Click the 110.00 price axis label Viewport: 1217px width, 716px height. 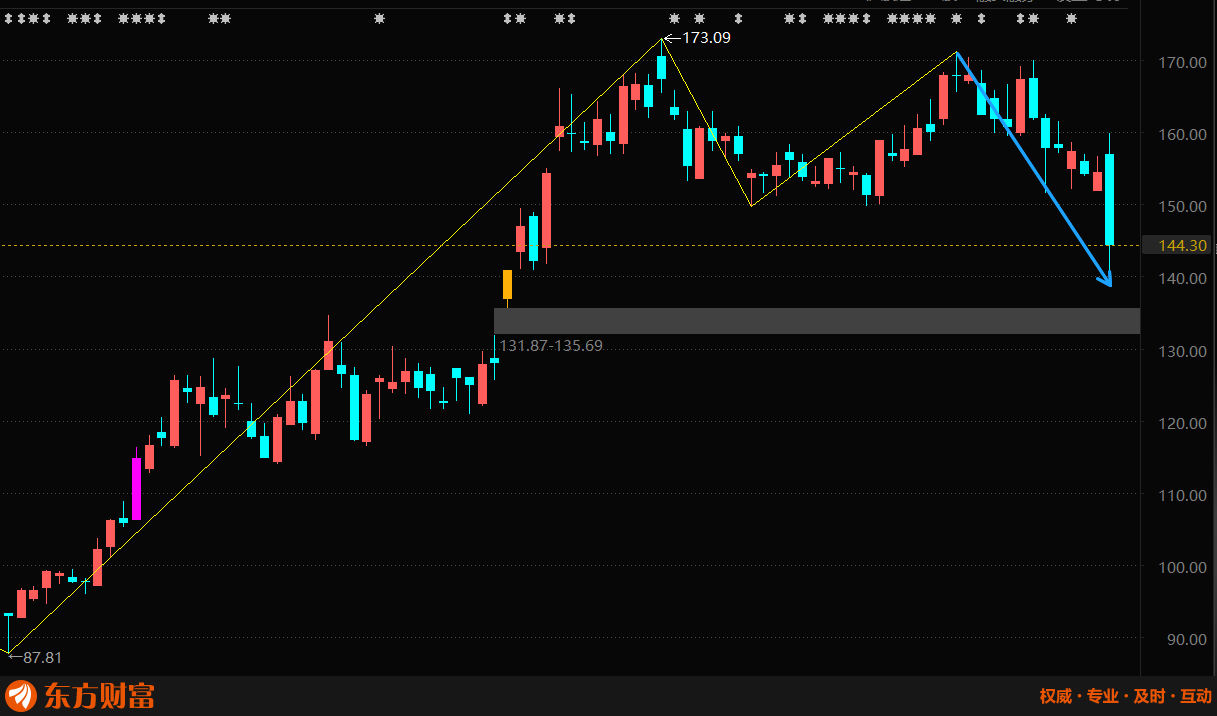click(1183, 495)
